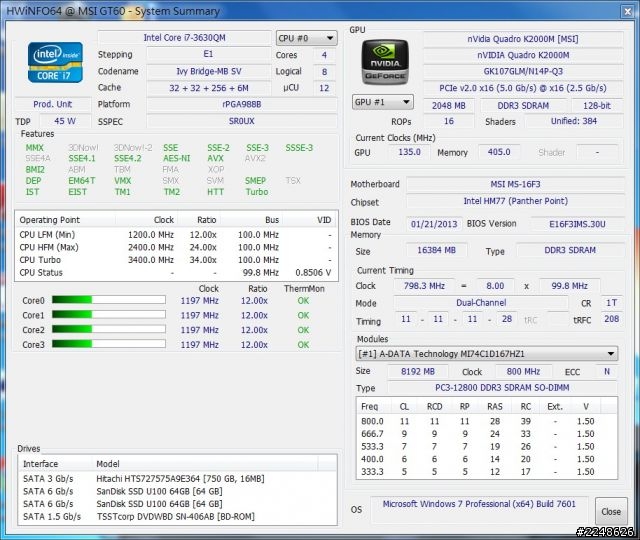Click the Core3 usage bar

[109, 344]
